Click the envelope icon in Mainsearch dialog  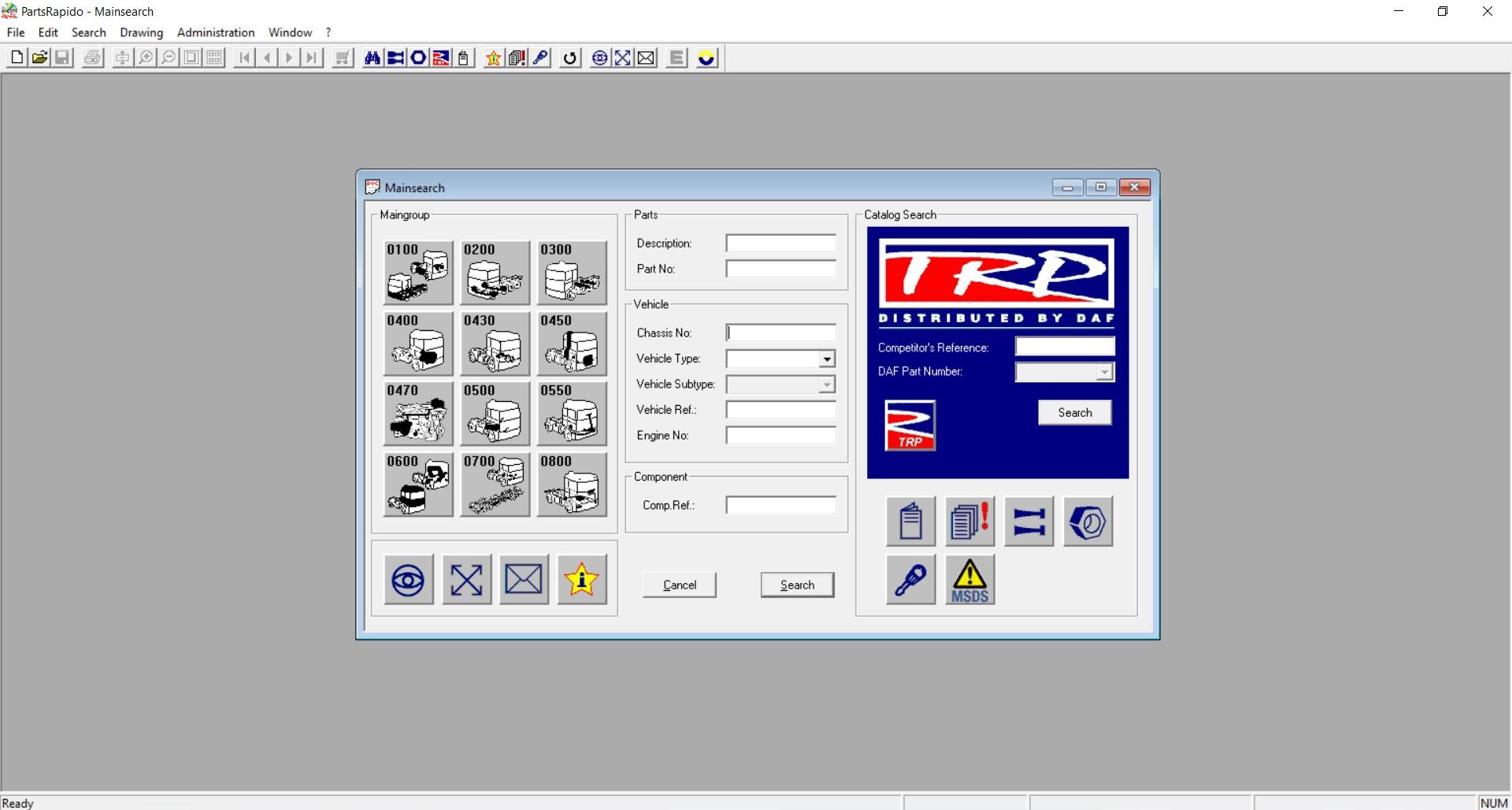pos(524,580)
